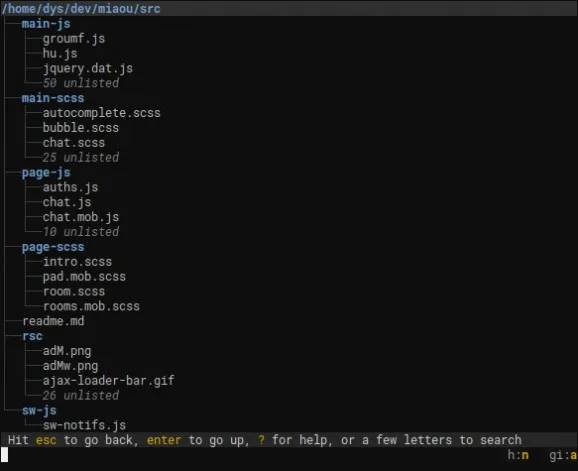The image size is (578, 471).
Task: Select sw-notifs.js file
Action: (84, 425)
